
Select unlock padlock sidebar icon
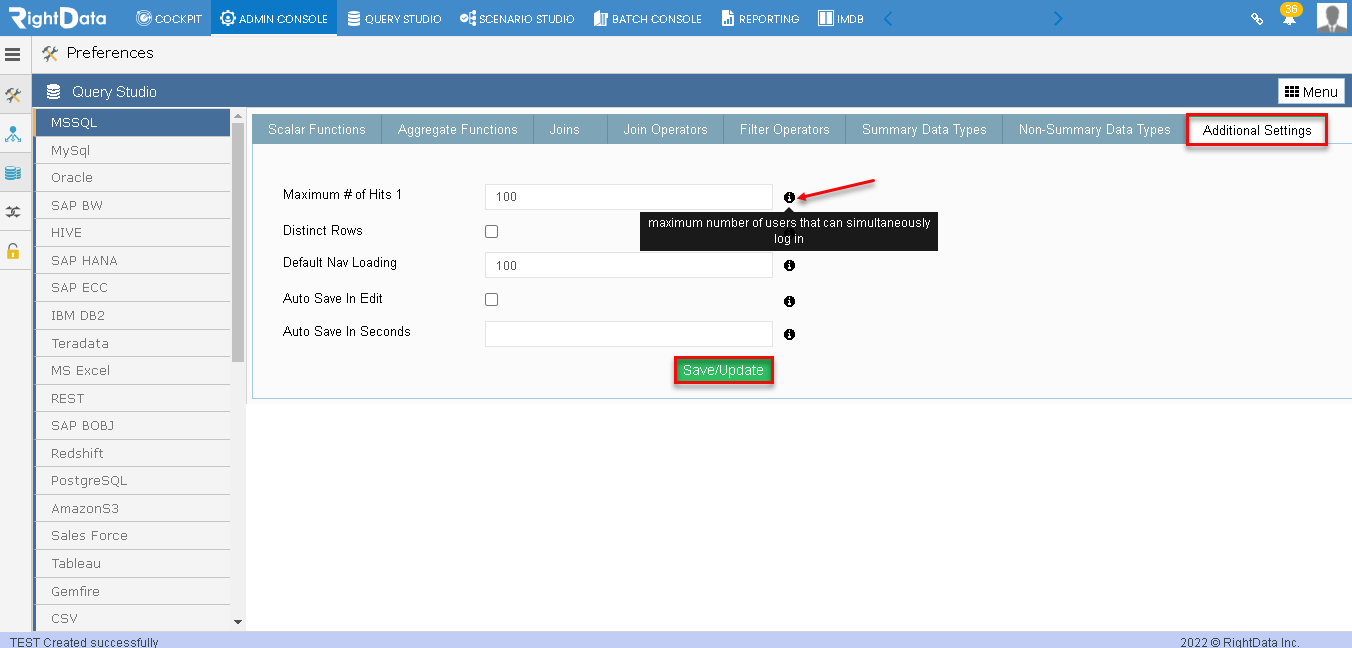point(13,250)
